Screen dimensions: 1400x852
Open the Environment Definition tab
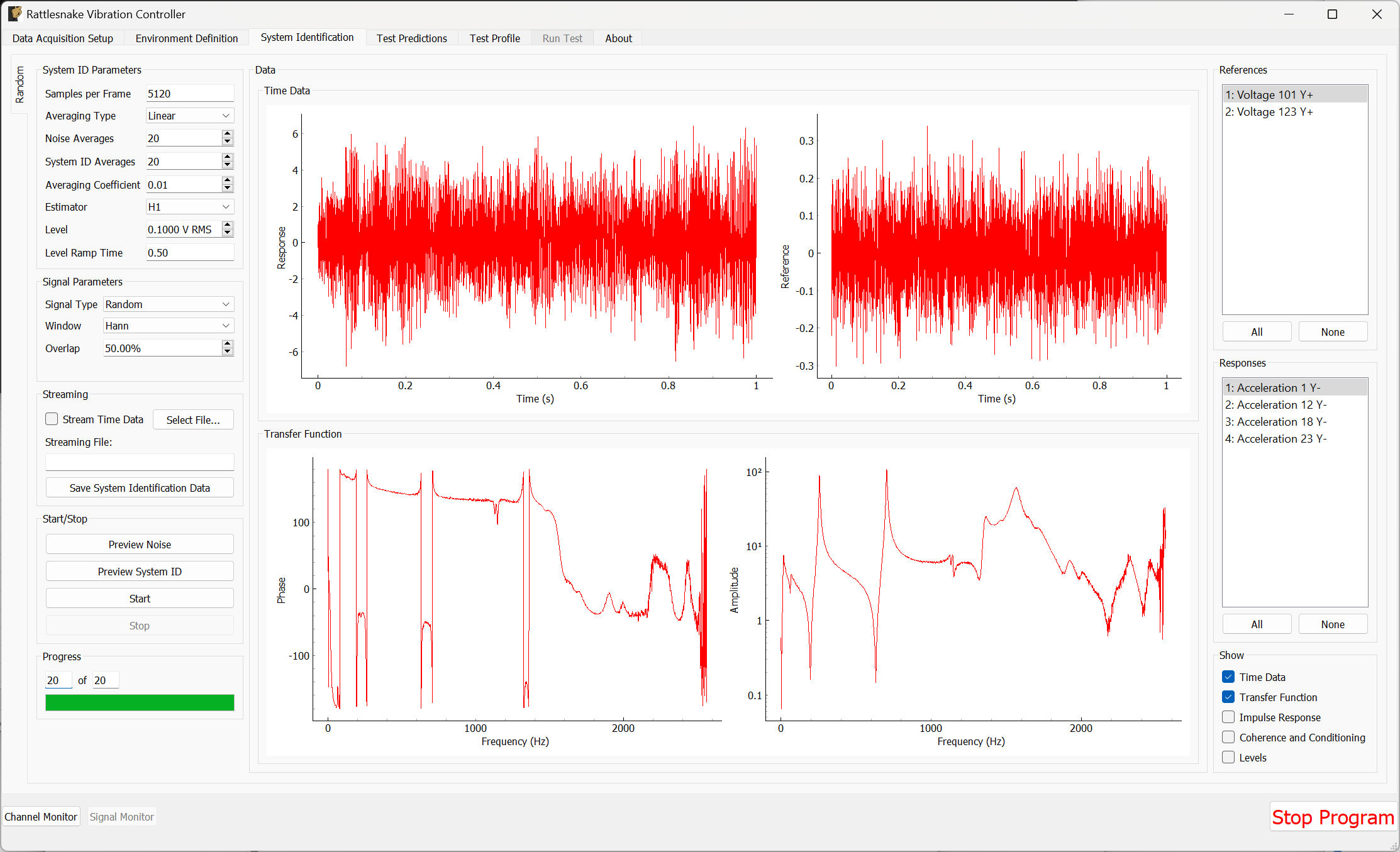tap(186, 38)
